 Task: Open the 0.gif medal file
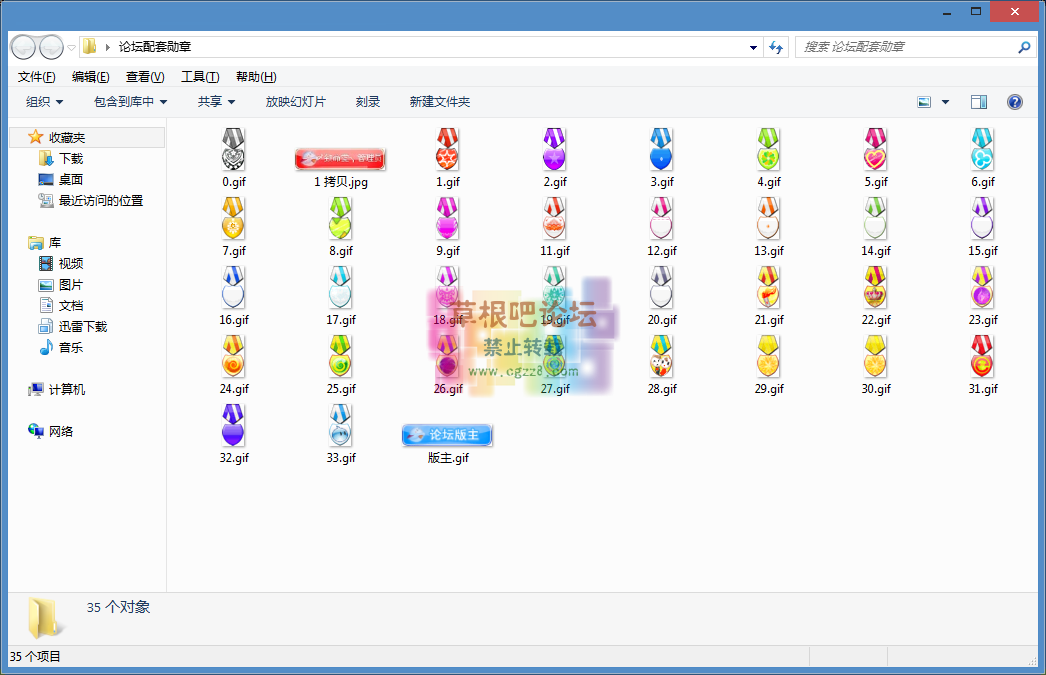pos(233,151)
